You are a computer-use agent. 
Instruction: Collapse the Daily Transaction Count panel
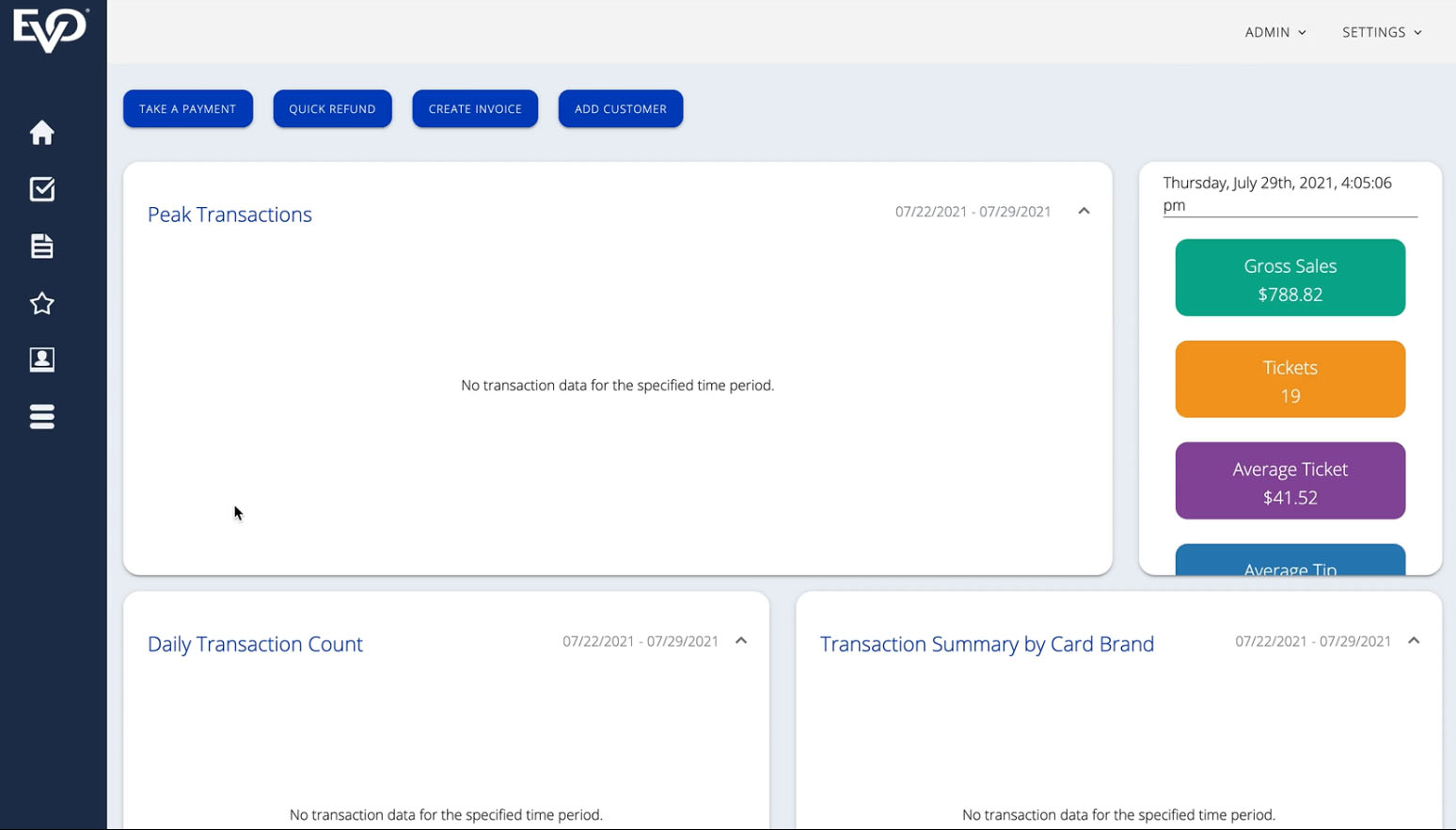pos(741,641)
